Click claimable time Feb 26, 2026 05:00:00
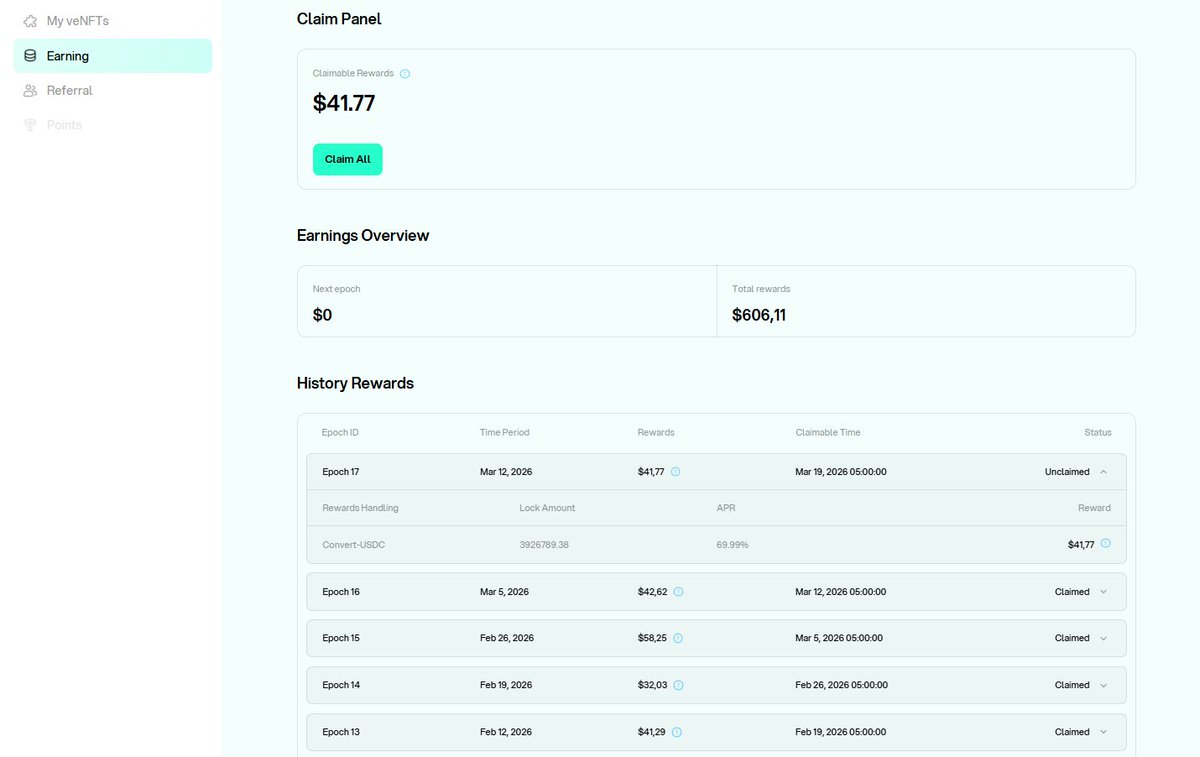The image size is (1200, 757). 842,685
